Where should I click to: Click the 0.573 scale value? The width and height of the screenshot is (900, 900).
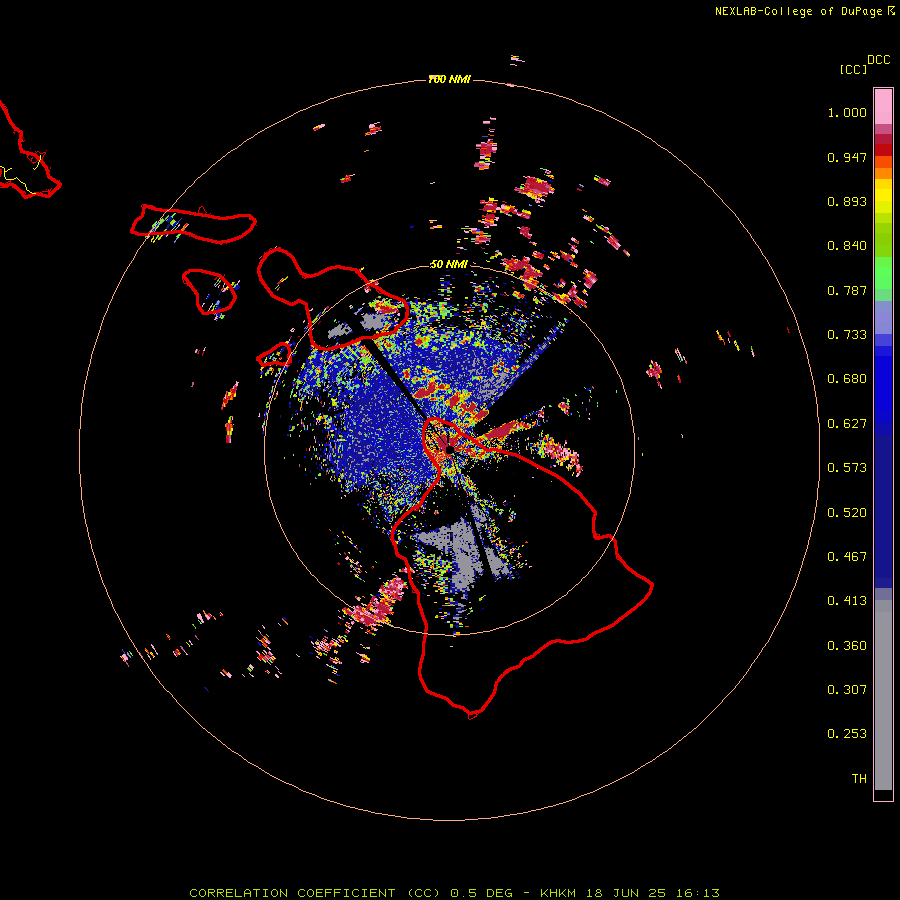tap(847, 468)
